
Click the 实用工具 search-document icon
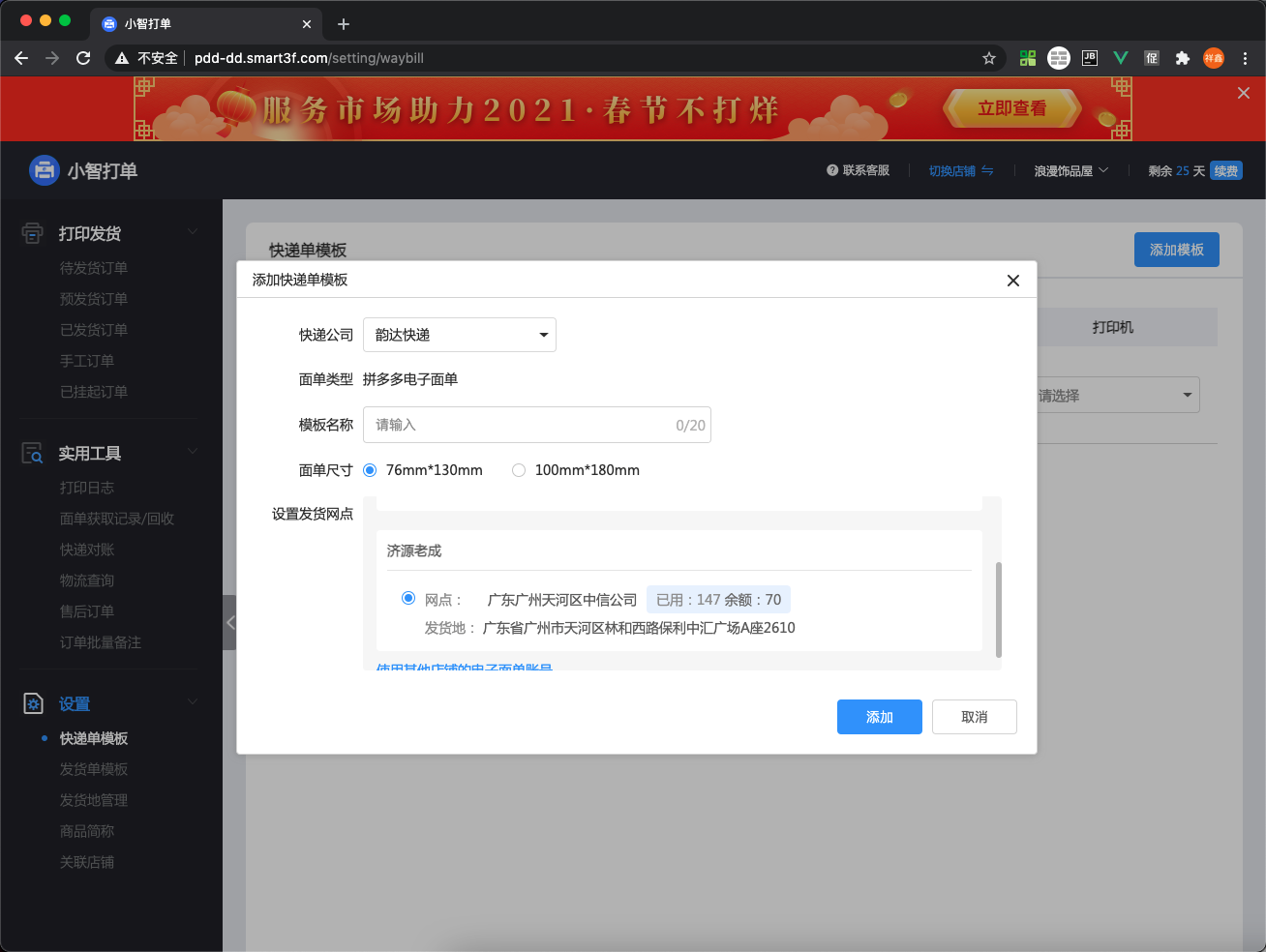[x=33, y=453]
